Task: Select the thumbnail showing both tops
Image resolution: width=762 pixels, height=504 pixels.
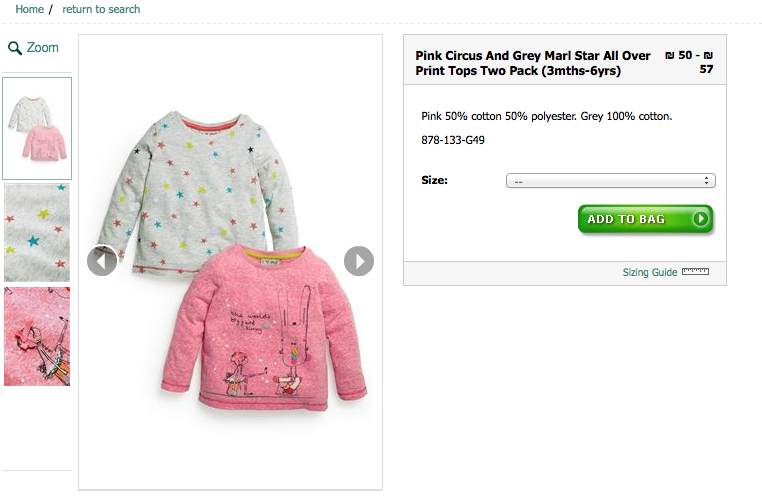Action: pyautogui.click(x=37, y=128)
